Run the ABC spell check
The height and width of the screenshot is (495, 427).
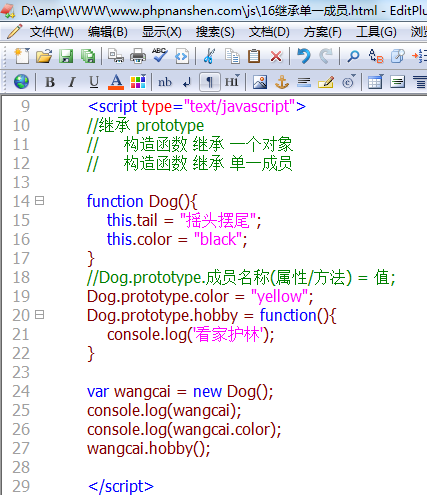tap(159, 55)
